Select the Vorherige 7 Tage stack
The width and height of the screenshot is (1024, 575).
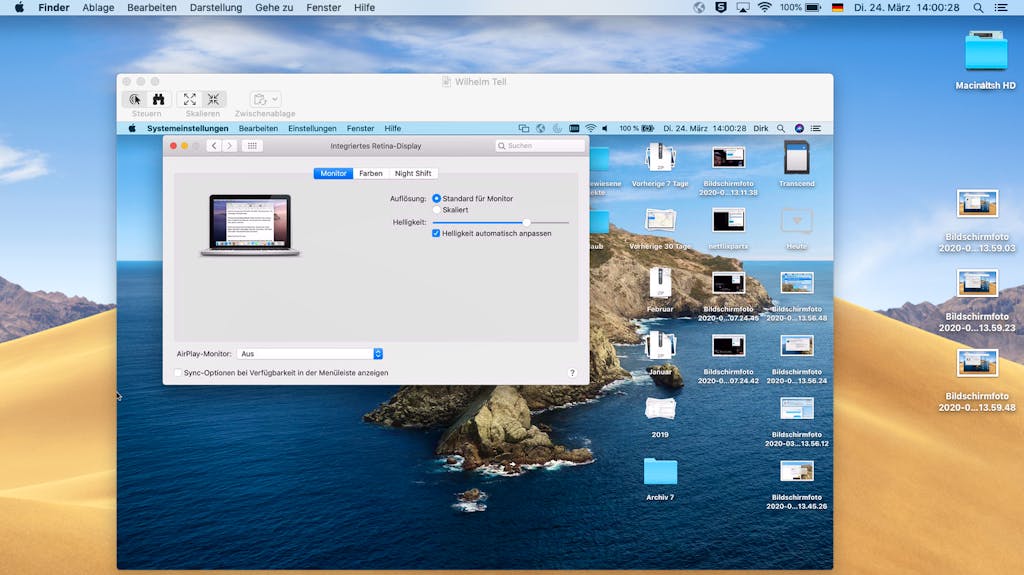(660, 158)
